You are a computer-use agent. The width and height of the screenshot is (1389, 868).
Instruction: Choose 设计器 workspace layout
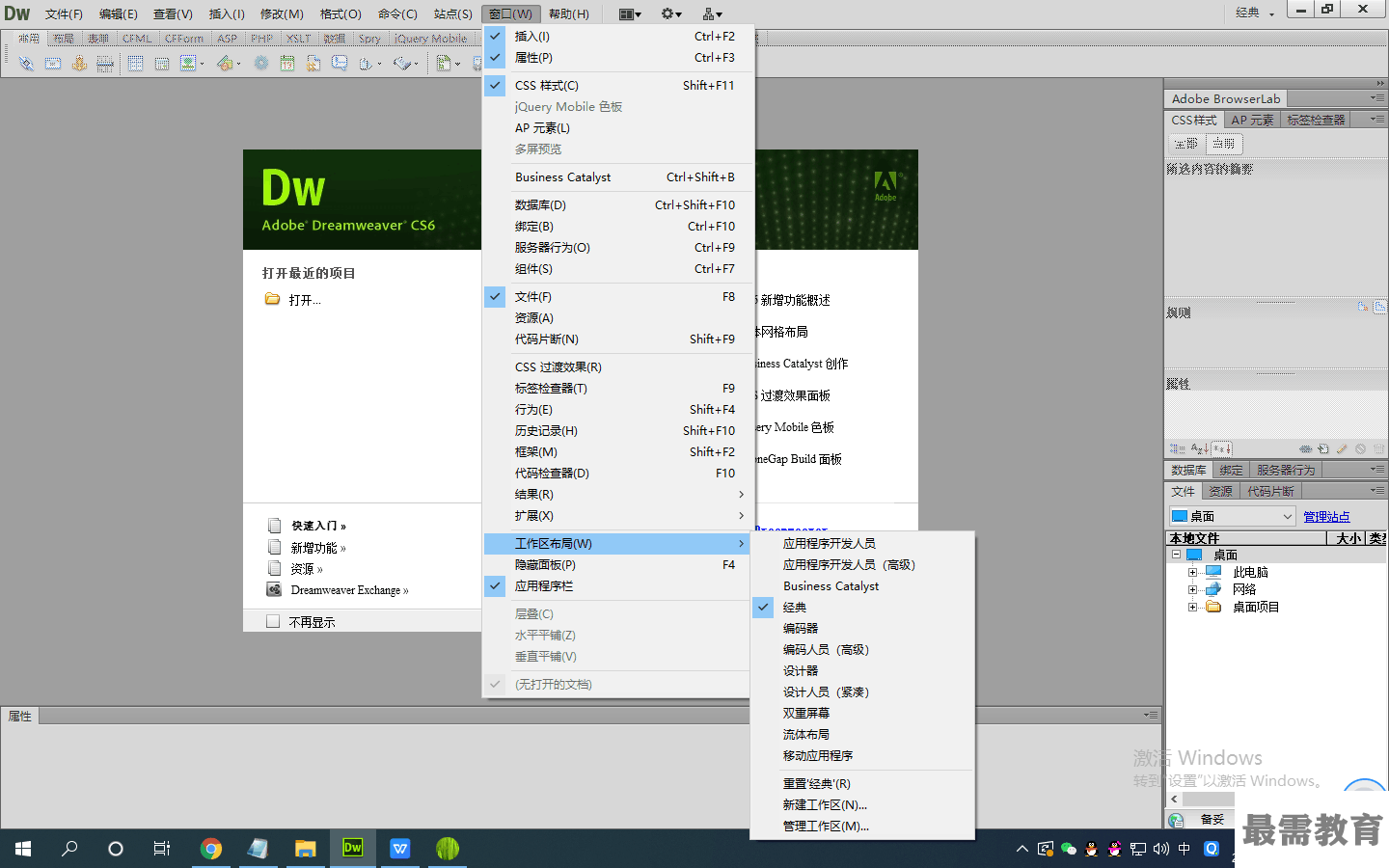pos(862,671)
